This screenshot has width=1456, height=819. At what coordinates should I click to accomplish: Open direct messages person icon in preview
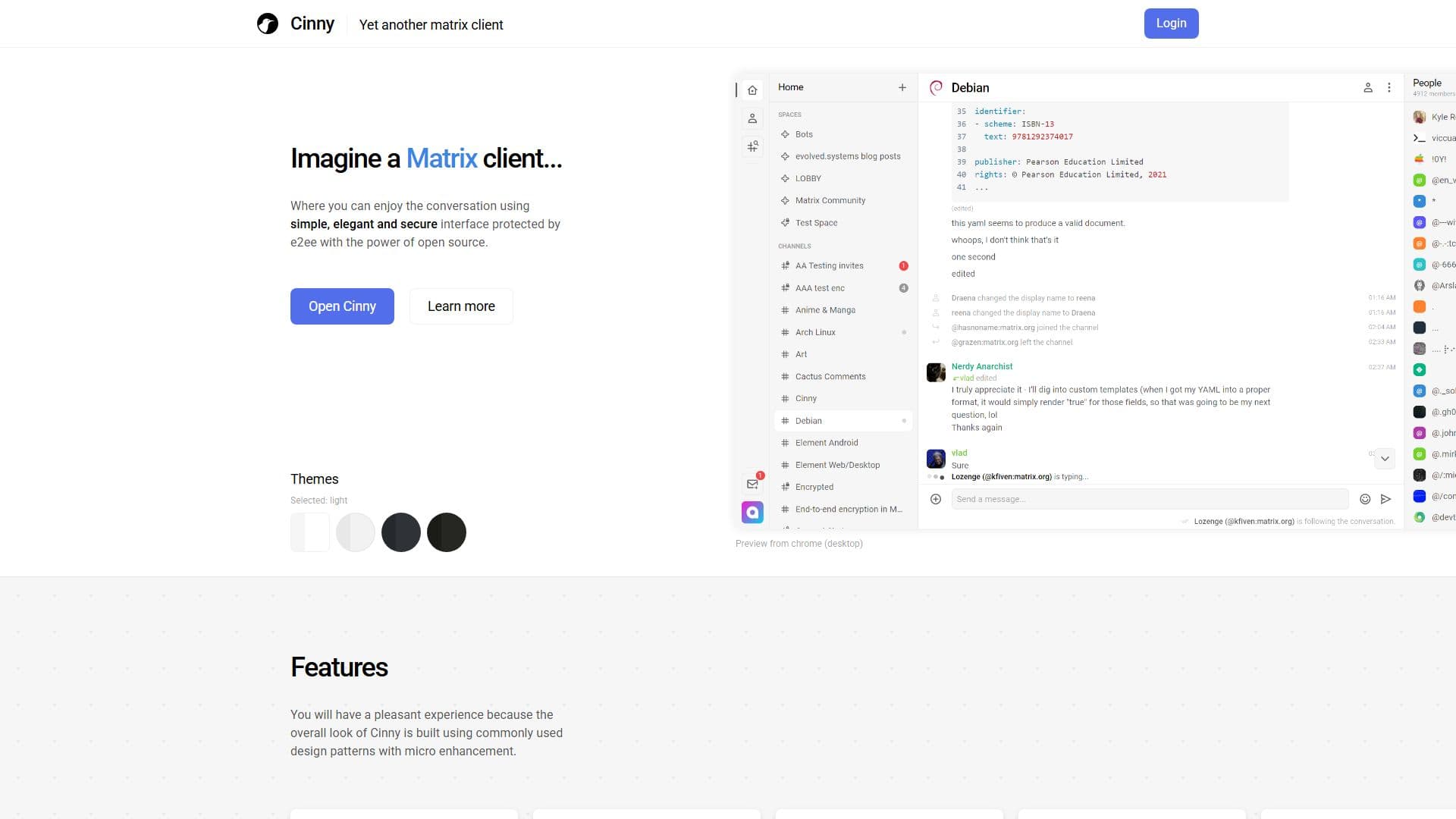[x=752, y=118]
